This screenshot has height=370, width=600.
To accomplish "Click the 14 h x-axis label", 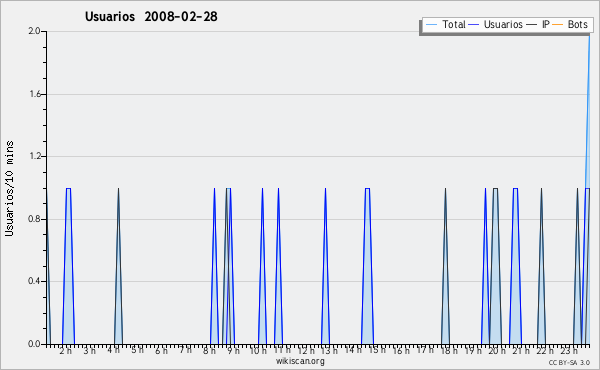I will pyautogui.click(x=353, y=350).
